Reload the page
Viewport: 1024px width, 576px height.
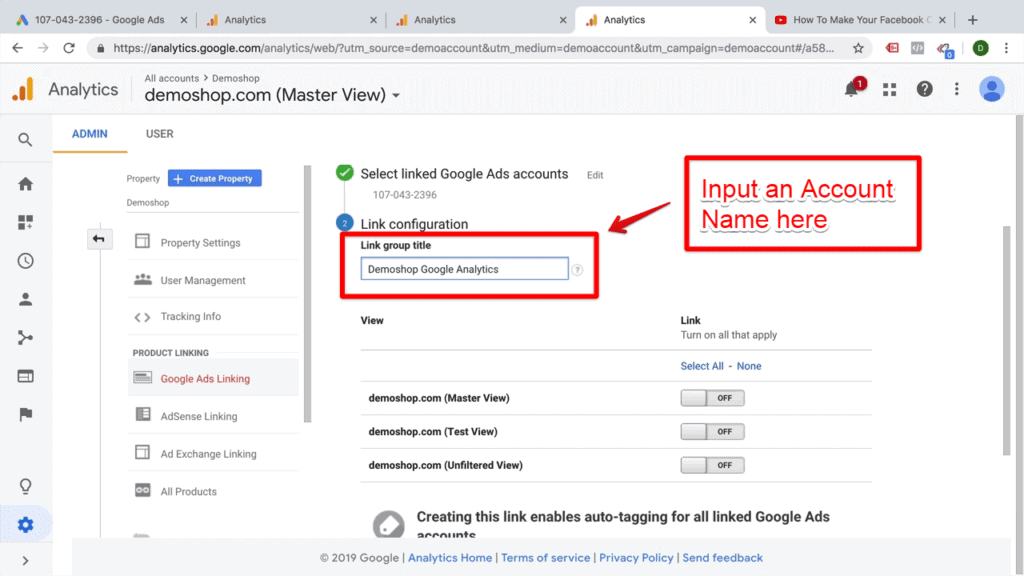69,48
